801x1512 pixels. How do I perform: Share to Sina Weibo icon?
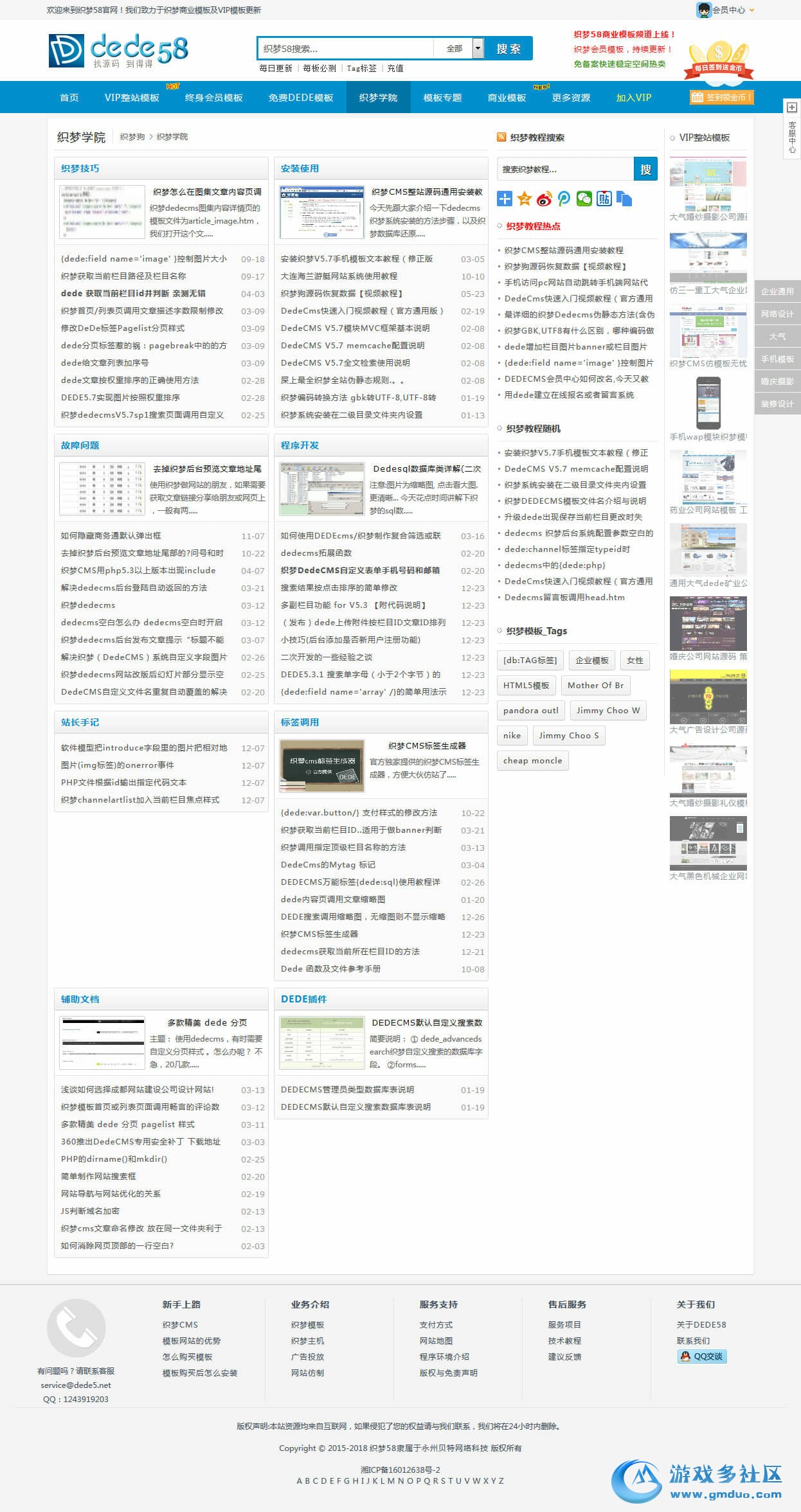pos(544,199)
